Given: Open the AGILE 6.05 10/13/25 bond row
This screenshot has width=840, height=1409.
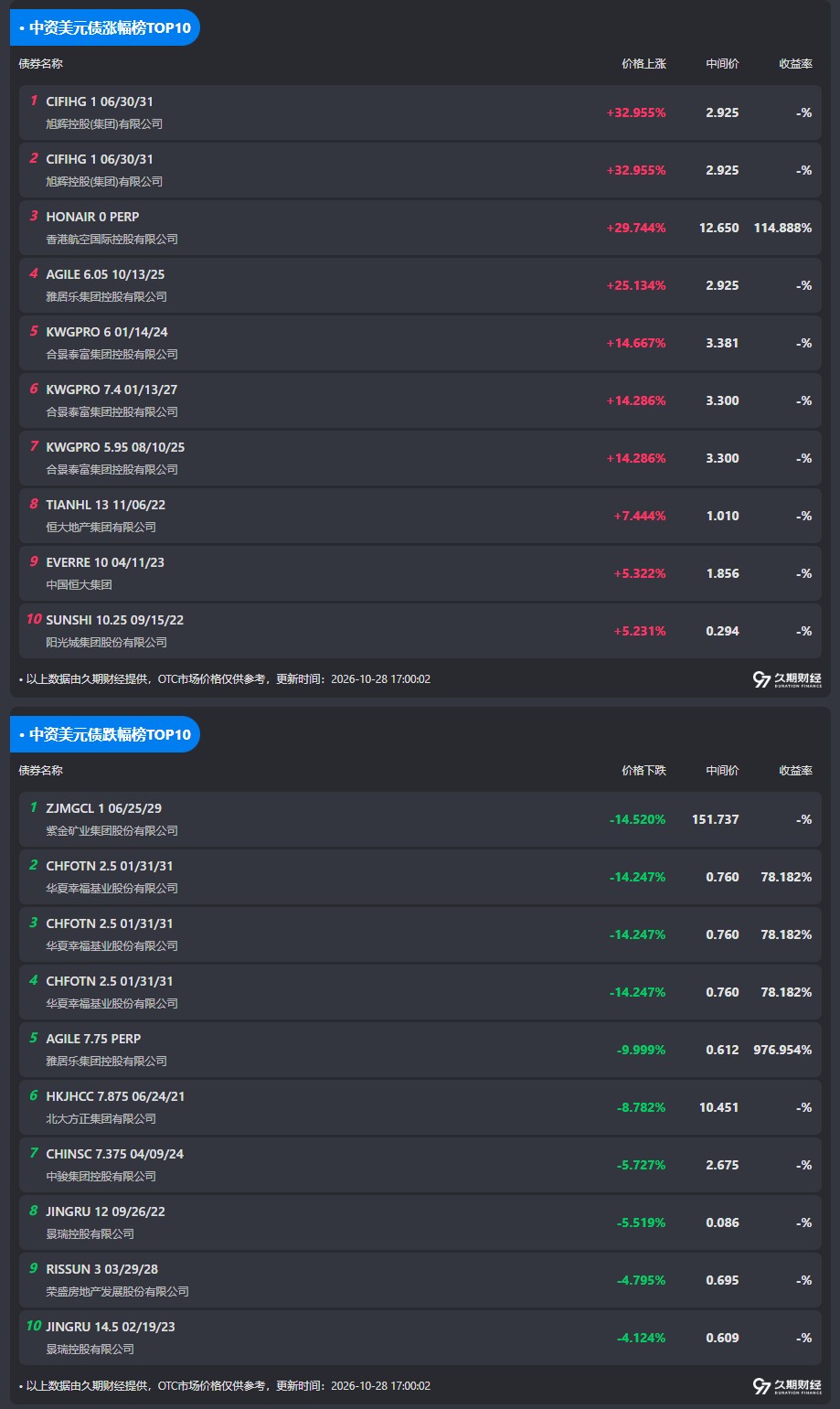Looking at the screenshot, I should pyautogui.click(x=420, y=285).
